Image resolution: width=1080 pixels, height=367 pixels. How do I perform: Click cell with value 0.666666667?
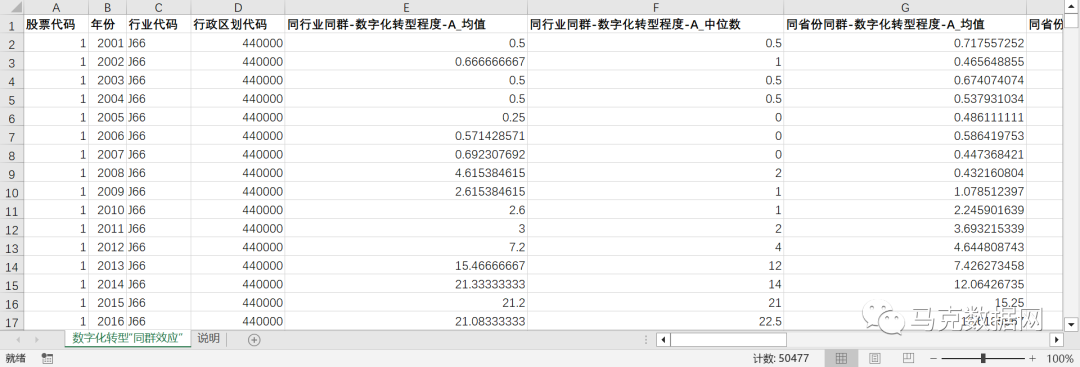pos(406,61)
